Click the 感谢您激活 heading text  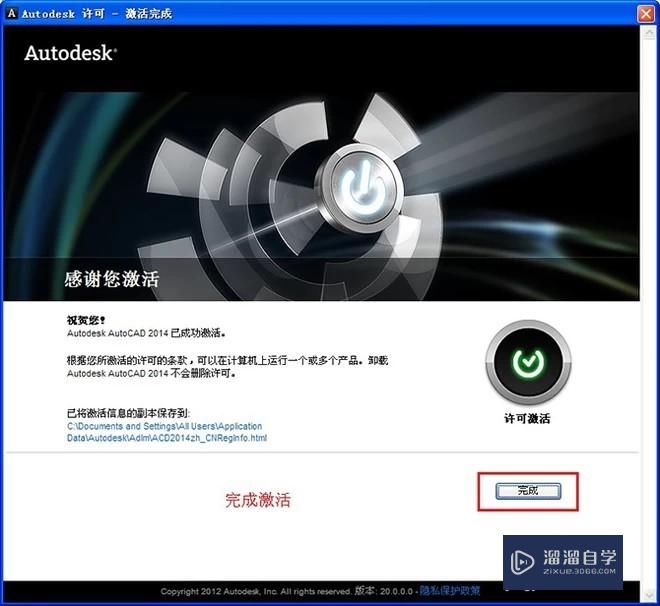click(x=112, y=279)
